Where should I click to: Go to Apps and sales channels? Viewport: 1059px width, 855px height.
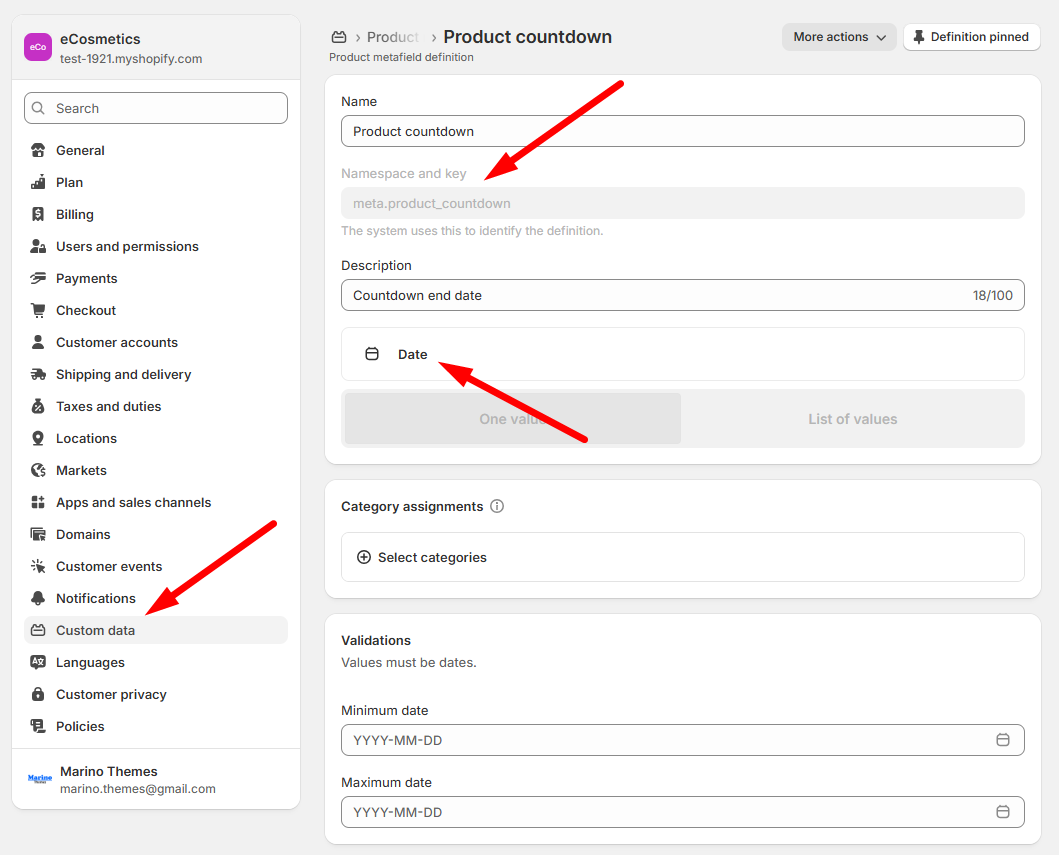point(156,502)
